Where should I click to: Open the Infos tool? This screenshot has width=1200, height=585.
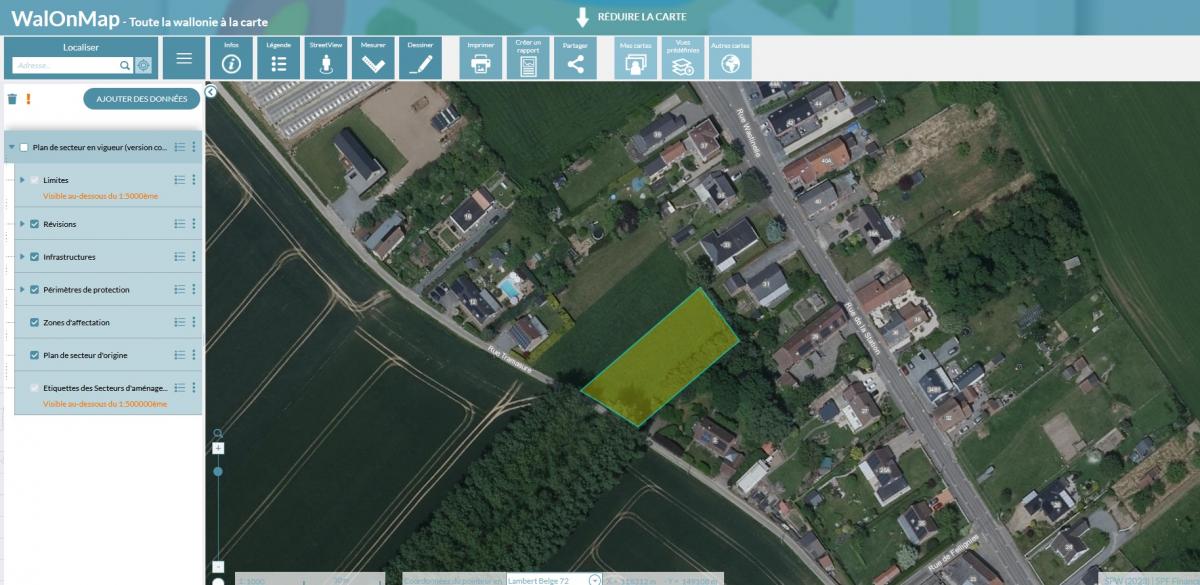231,59
